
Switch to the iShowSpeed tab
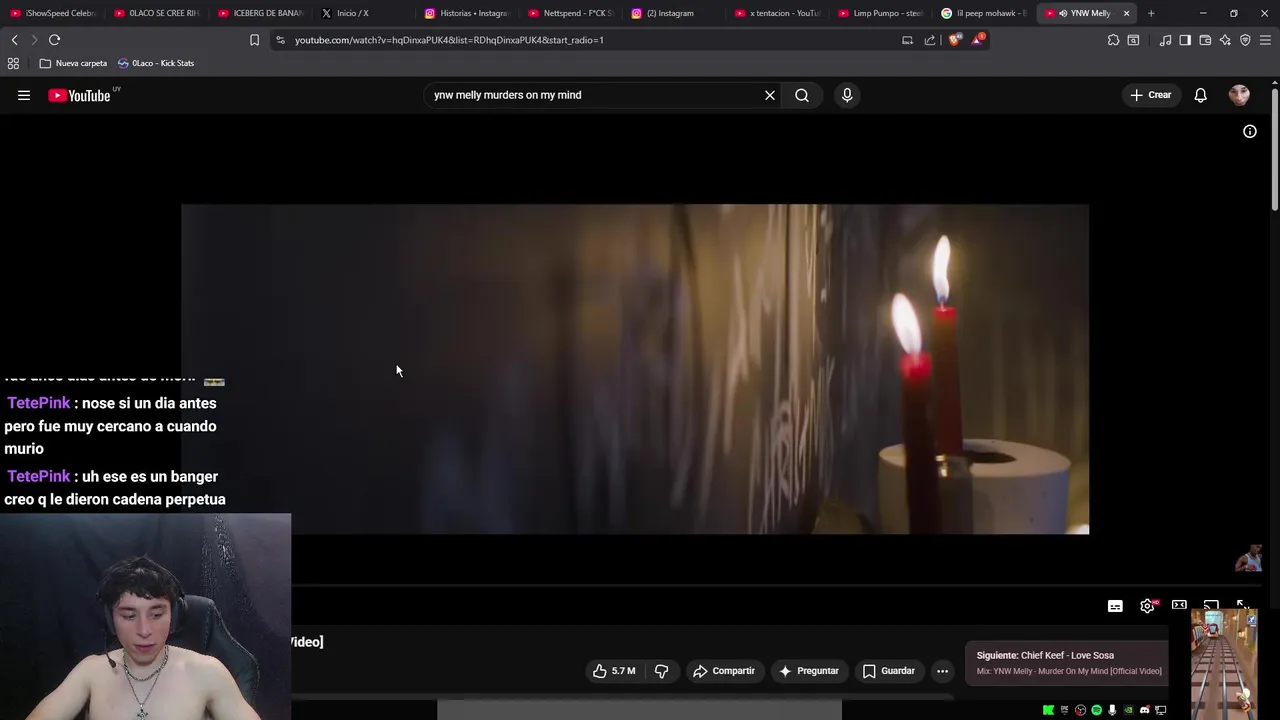click(x=53, y=13)
